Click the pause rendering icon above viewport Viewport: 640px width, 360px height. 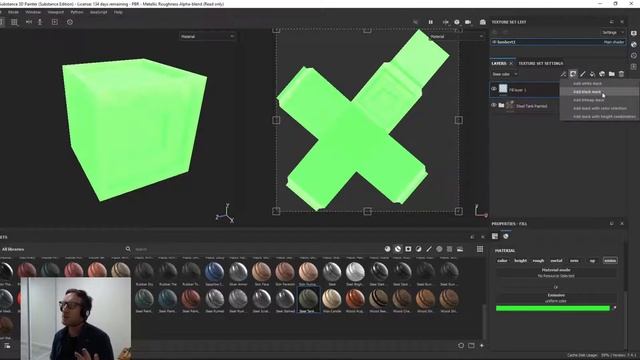click(x=431, y=22)
